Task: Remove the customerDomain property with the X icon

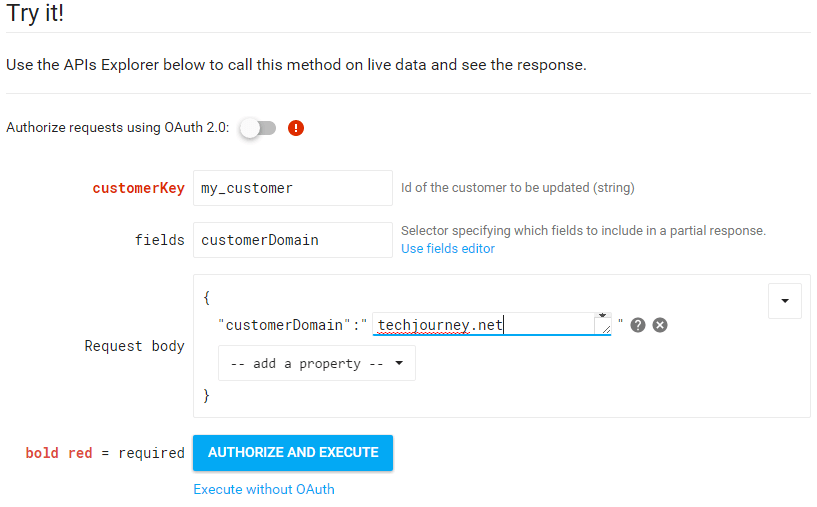Action: 660,325
